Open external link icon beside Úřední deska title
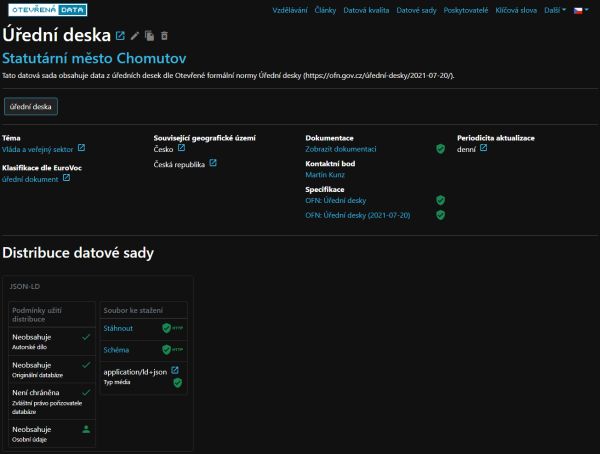The image size is (600, 454). pos(120,36)
